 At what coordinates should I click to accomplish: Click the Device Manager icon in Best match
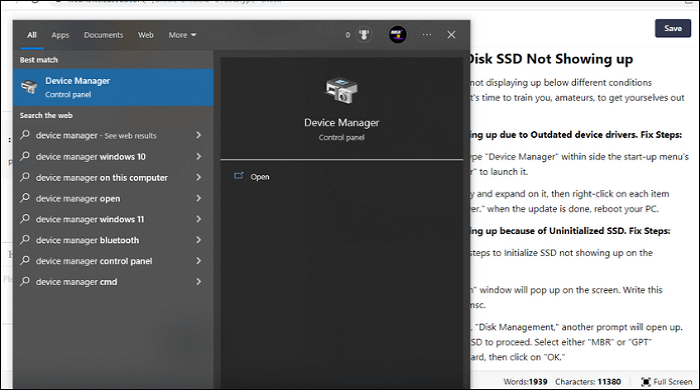pos(29,87)
